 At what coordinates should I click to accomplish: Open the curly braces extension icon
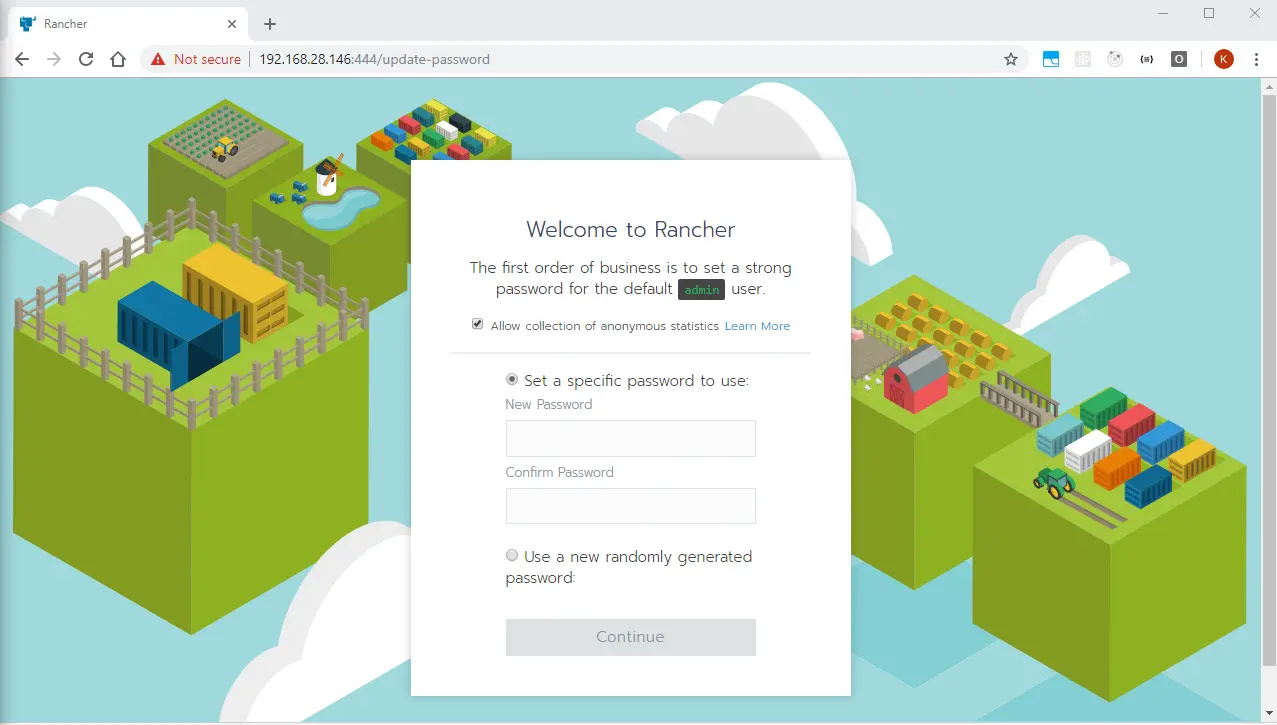(x=1147, y=59)
